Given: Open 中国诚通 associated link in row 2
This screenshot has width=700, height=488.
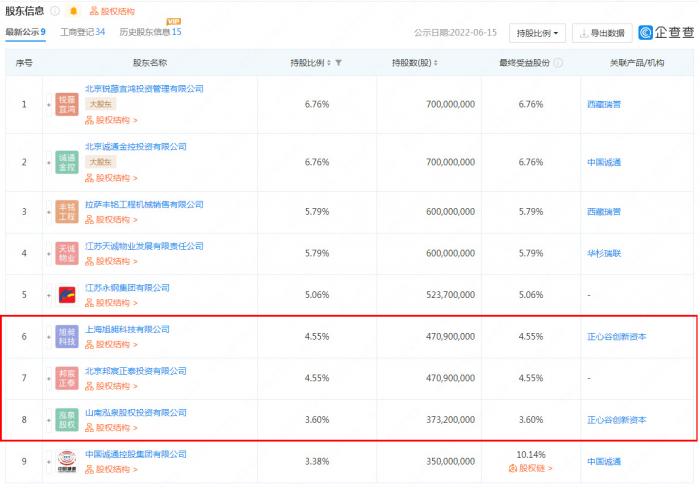Looking at the screenshot, I should coord(604,163).
